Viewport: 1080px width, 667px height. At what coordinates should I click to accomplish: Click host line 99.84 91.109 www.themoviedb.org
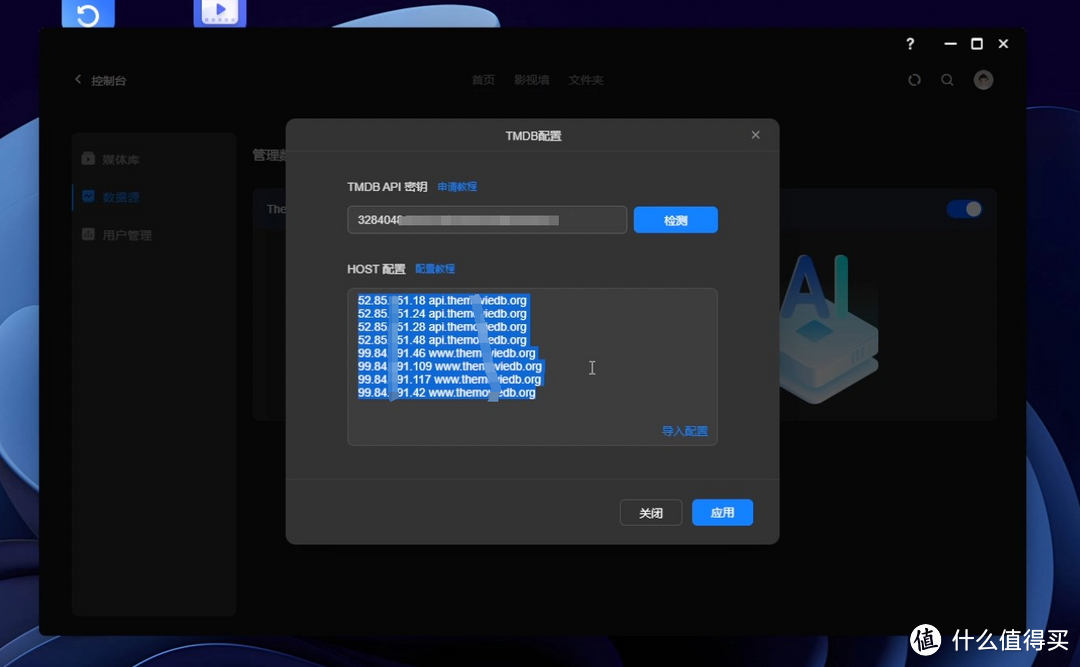[450, 366]
